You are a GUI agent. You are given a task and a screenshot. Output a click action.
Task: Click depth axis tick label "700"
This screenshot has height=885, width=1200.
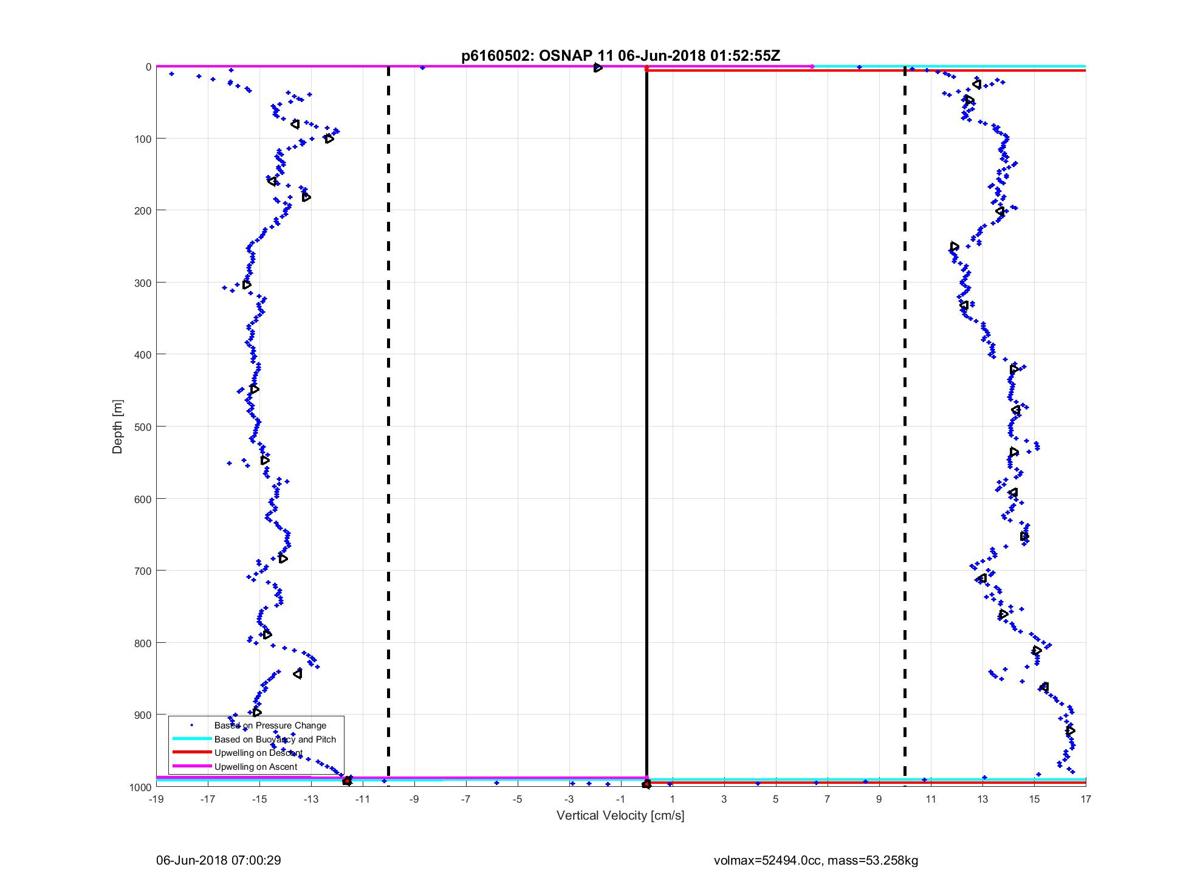pyautogui.click(x=142, y=571)
